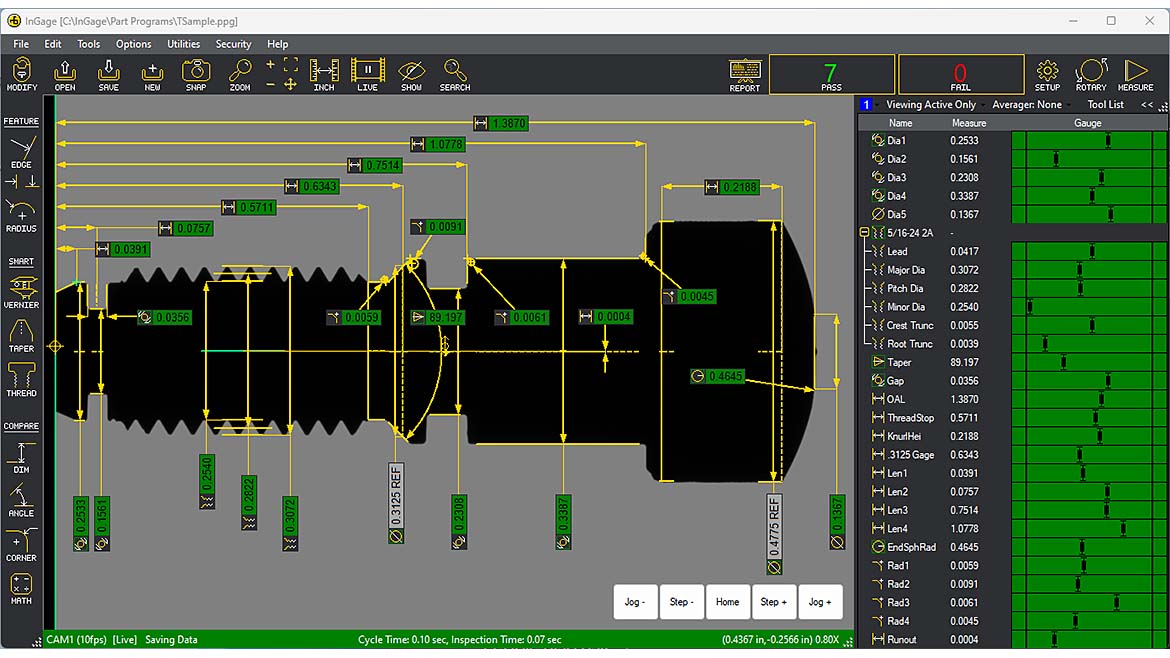Viewport: 1170px width, 658px height.
Task: Select the Radius feature tool
Action: click(x=21, y=216)
